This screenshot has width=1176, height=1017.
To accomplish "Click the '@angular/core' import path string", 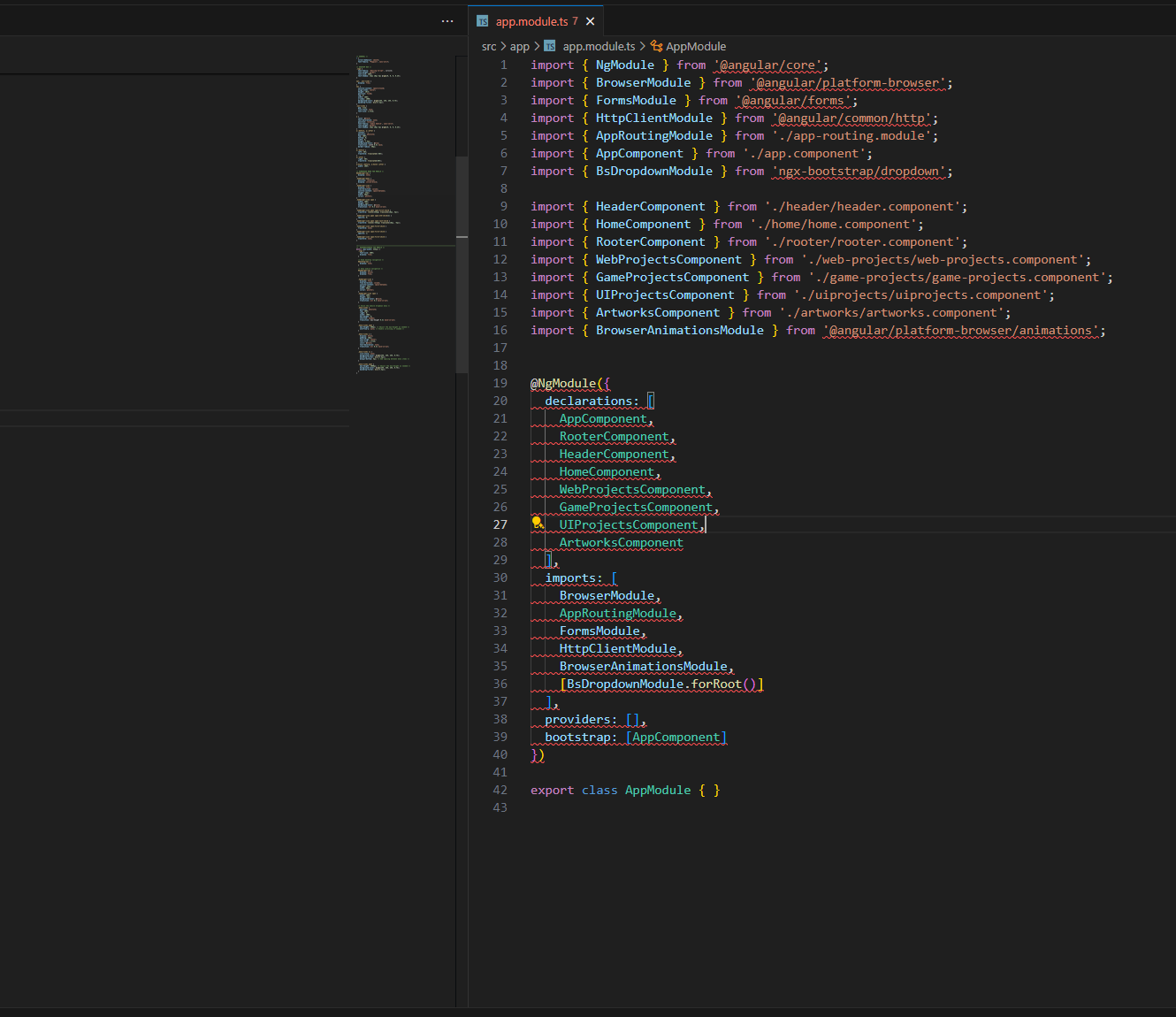I will click(x=767, y=65).
